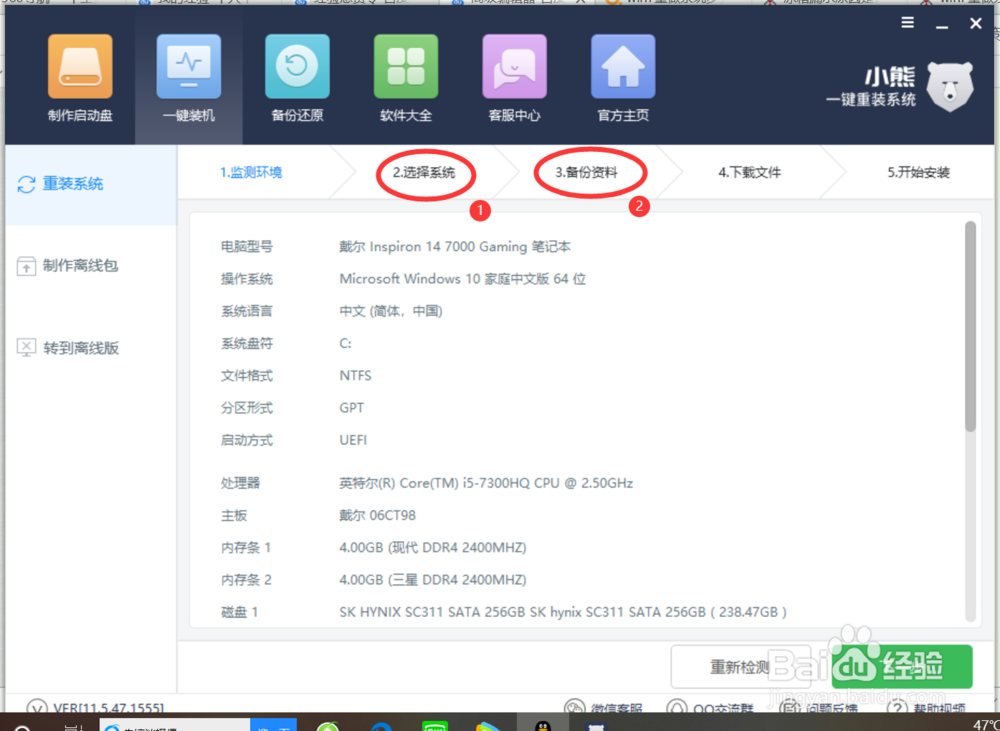The height and width of the screenshot is (731, 1000).
Task: Proceed to step 2.选择系统
Action: [426, 171]
